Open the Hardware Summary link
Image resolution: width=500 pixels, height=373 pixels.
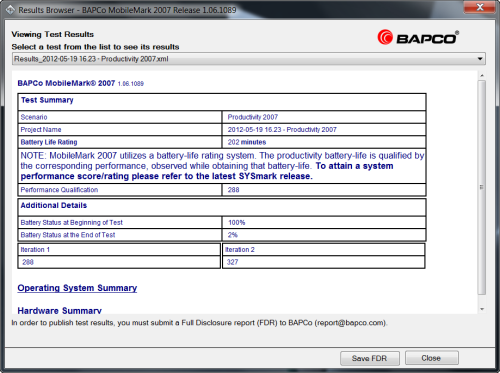coord(60,310)
